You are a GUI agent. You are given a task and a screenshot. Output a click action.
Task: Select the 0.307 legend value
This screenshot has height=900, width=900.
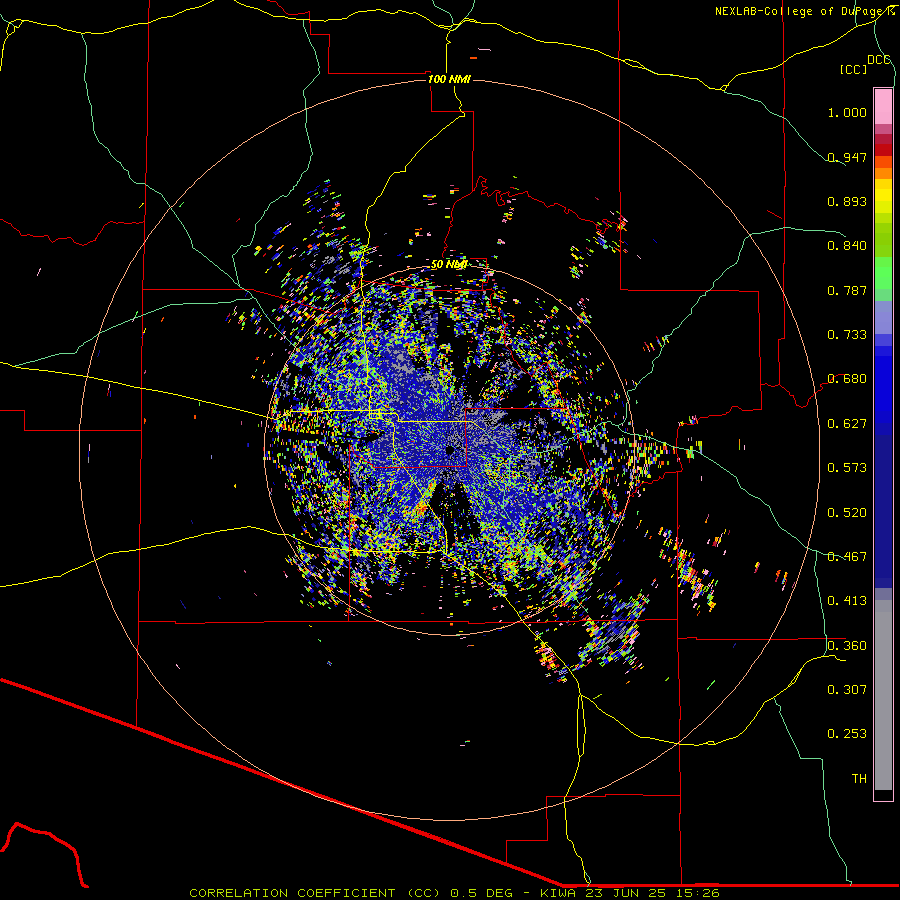847,689
